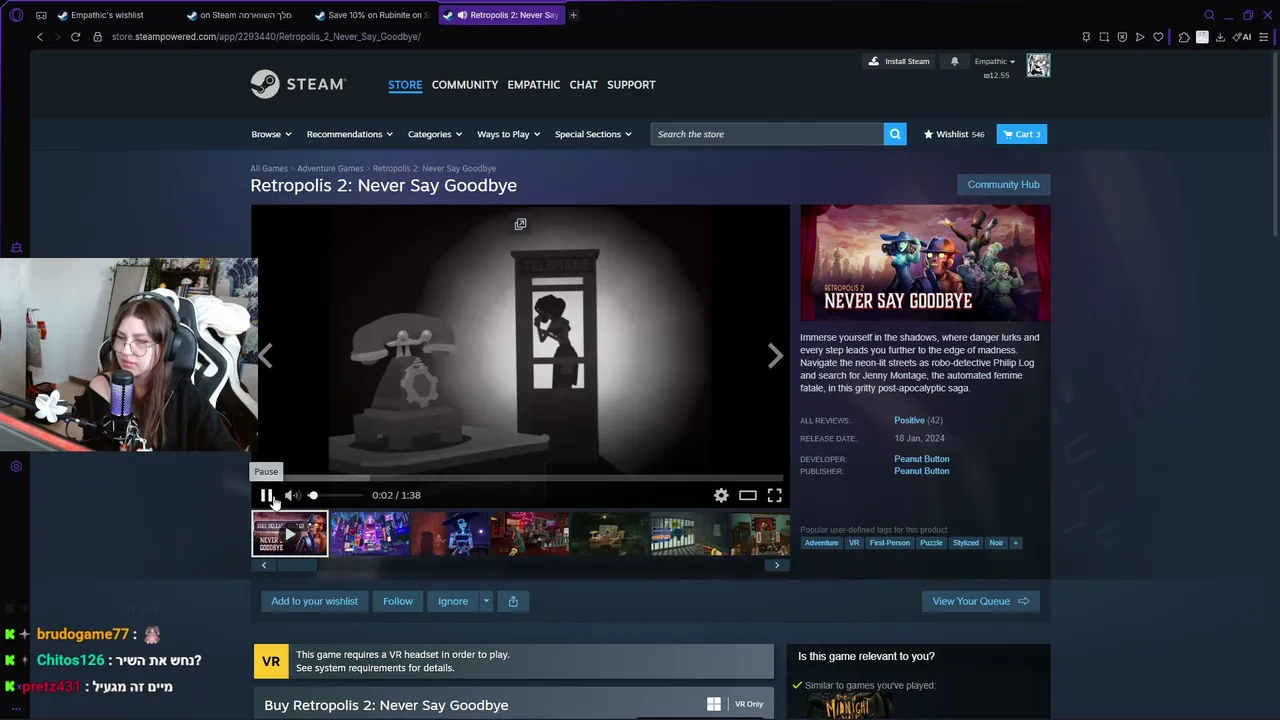Click the thumbnail strip scrollbar handle
The width and height of the screenshot is (1280, 720).
pos(297,565)
